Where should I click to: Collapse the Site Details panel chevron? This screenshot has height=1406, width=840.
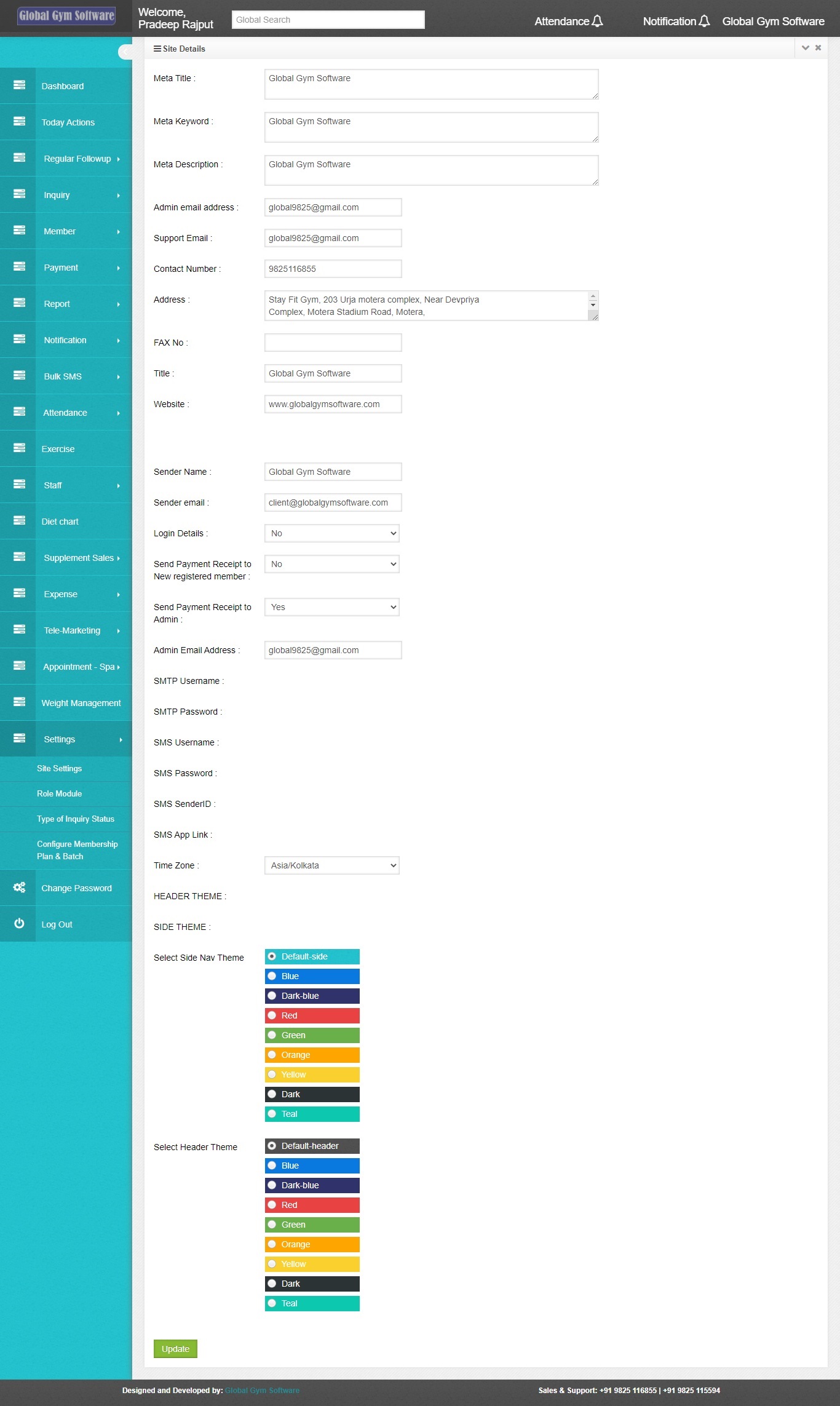805,48
